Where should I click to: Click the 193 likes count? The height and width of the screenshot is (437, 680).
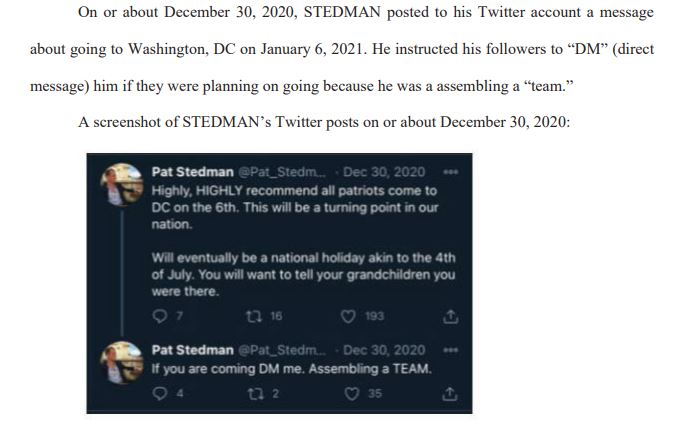[x=374, y=316]
